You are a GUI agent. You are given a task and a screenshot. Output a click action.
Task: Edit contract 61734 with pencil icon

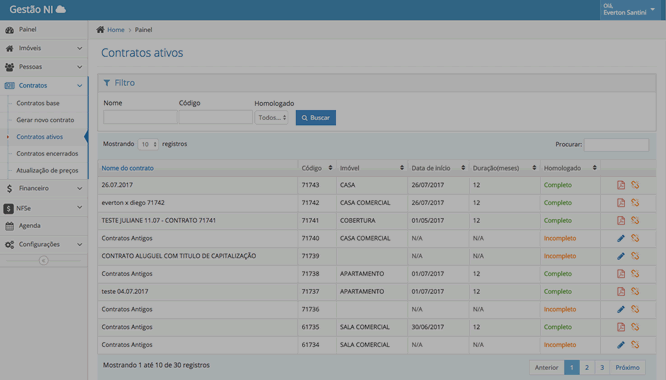(x=621, y=345)
